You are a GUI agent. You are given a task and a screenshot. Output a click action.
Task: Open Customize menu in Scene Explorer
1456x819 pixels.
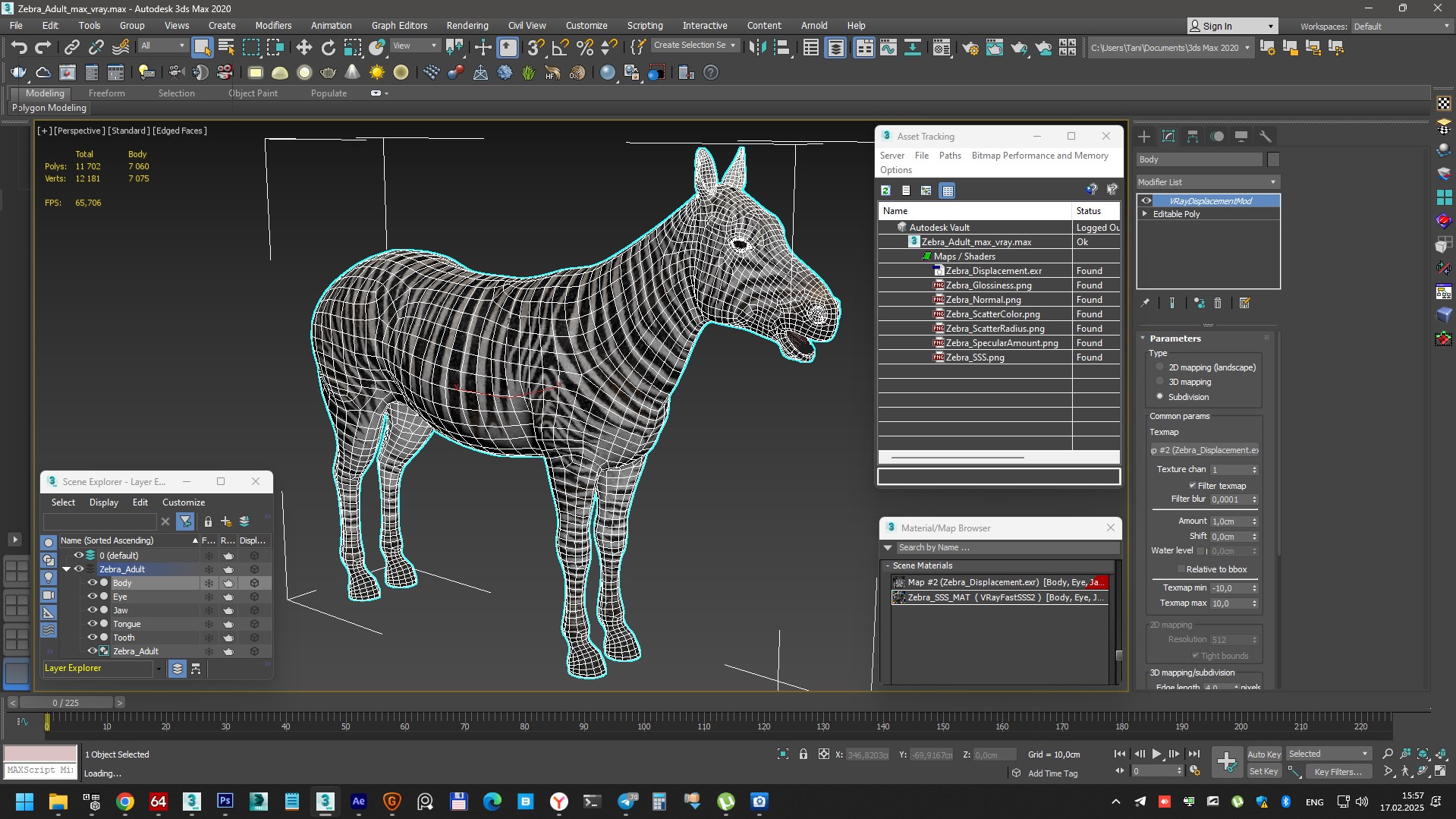[x=184, y=502]
